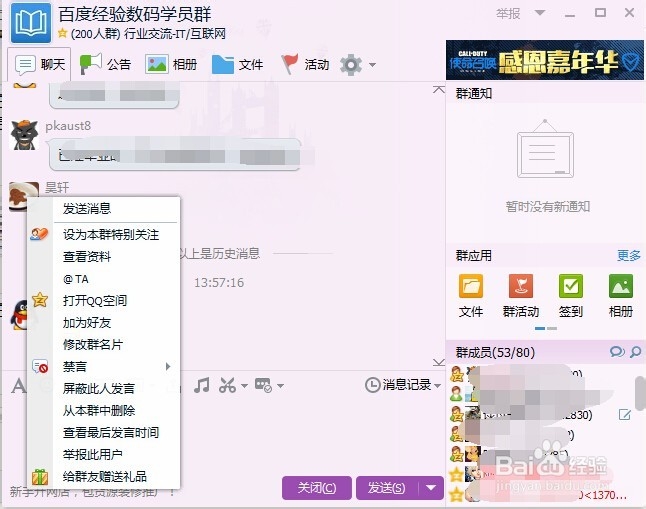The image size is (646, 509).
Task: Open the 公告 announcement tab
Action: coord(105,65)
